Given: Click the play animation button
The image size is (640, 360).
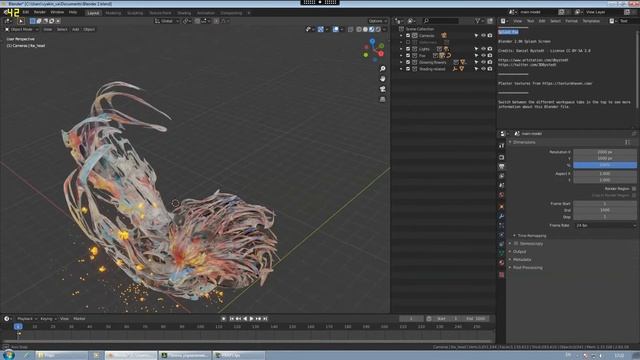Looking at the screenshot, I should pos(251,319).
